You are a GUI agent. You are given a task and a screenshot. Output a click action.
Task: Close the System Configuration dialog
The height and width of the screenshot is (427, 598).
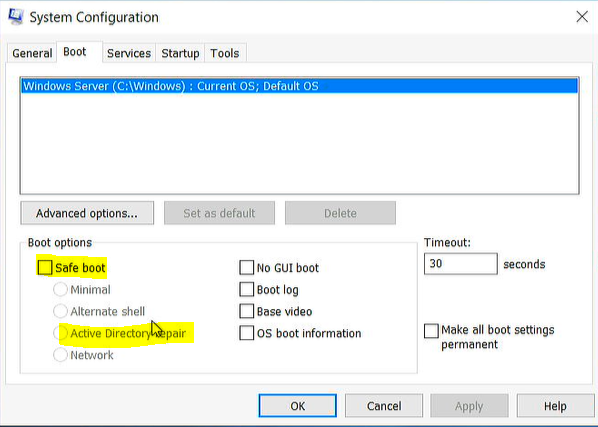click(x=582, y=17)
